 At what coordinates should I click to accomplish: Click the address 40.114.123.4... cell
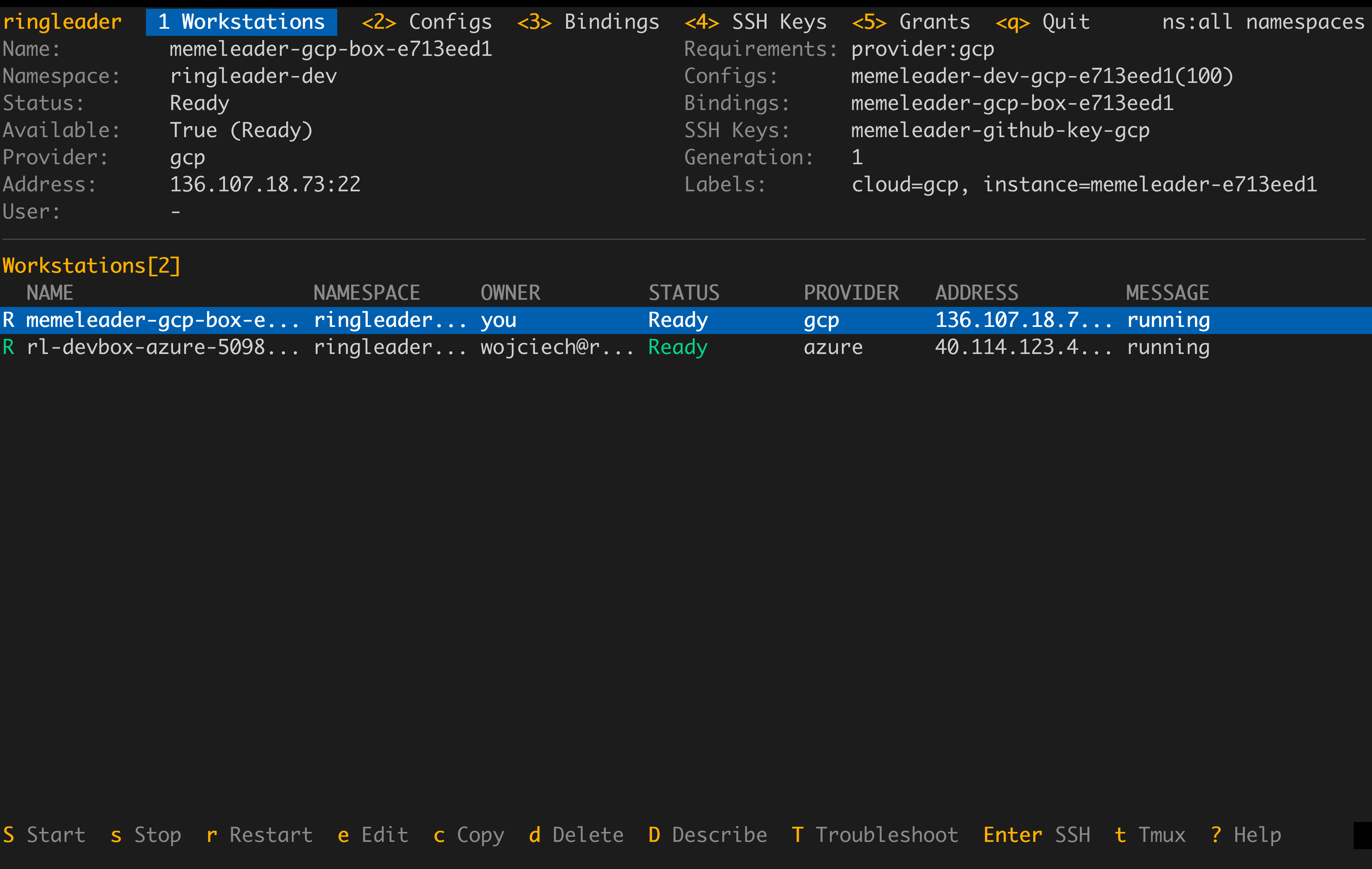pyautogui.click(x=1023, y=347)
